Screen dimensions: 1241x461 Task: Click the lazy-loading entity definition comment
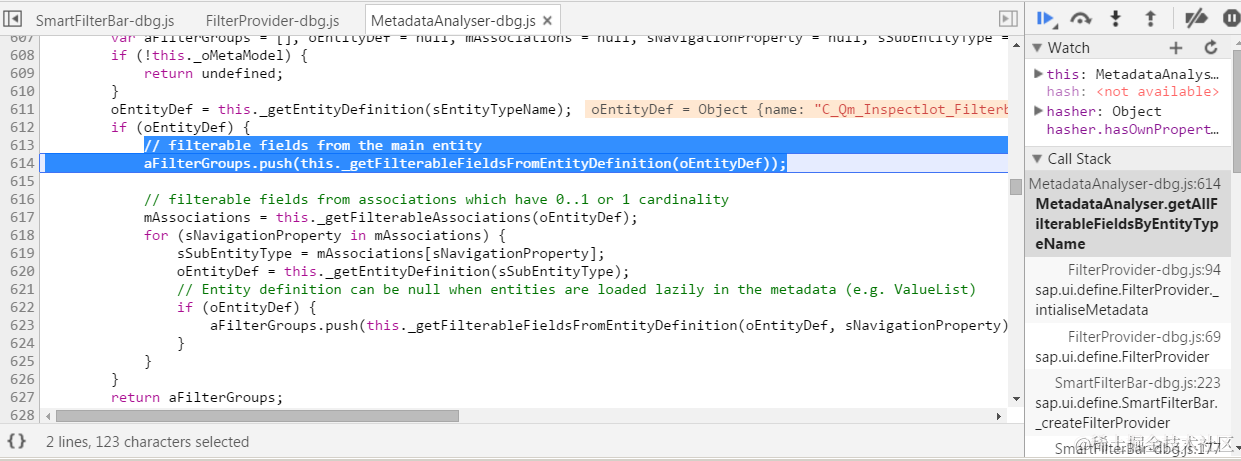pyautogui.click(x=576, y=289)
